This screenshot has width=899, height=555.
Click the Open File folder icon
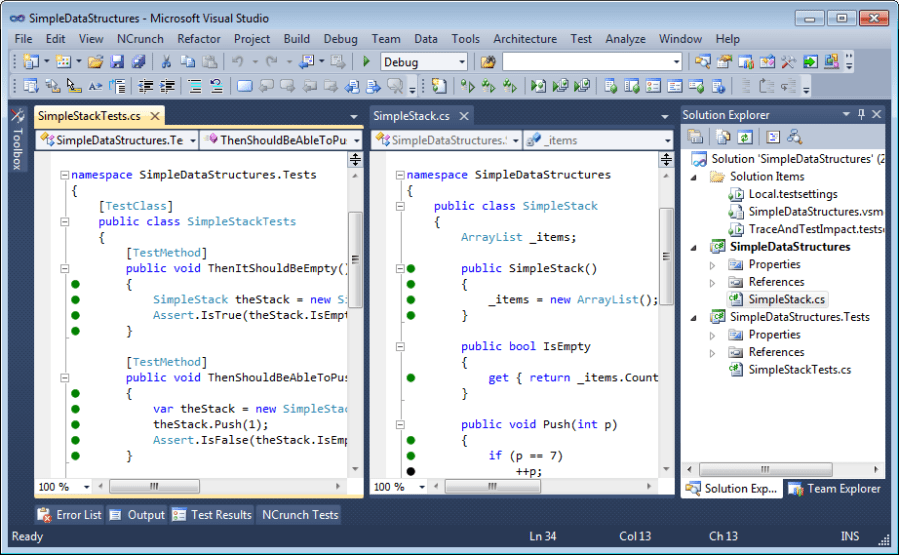click(96, 61)
